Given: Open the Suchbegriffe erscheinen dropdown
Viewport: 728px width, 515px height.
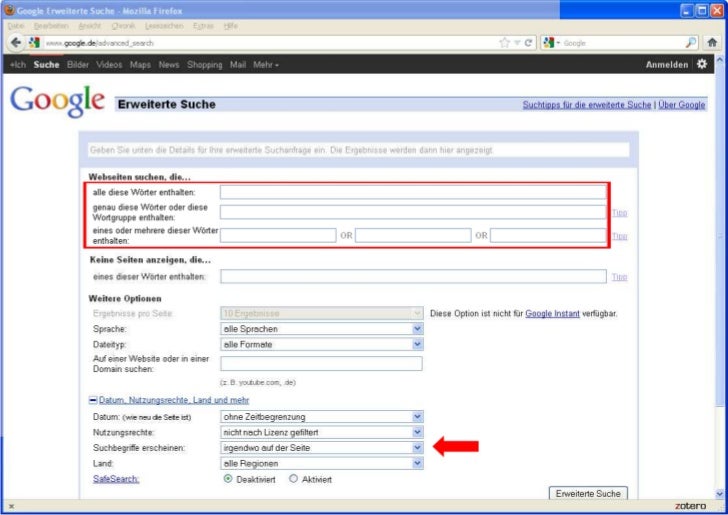Looking at the screenshot, I should click(x=321, y=448).
